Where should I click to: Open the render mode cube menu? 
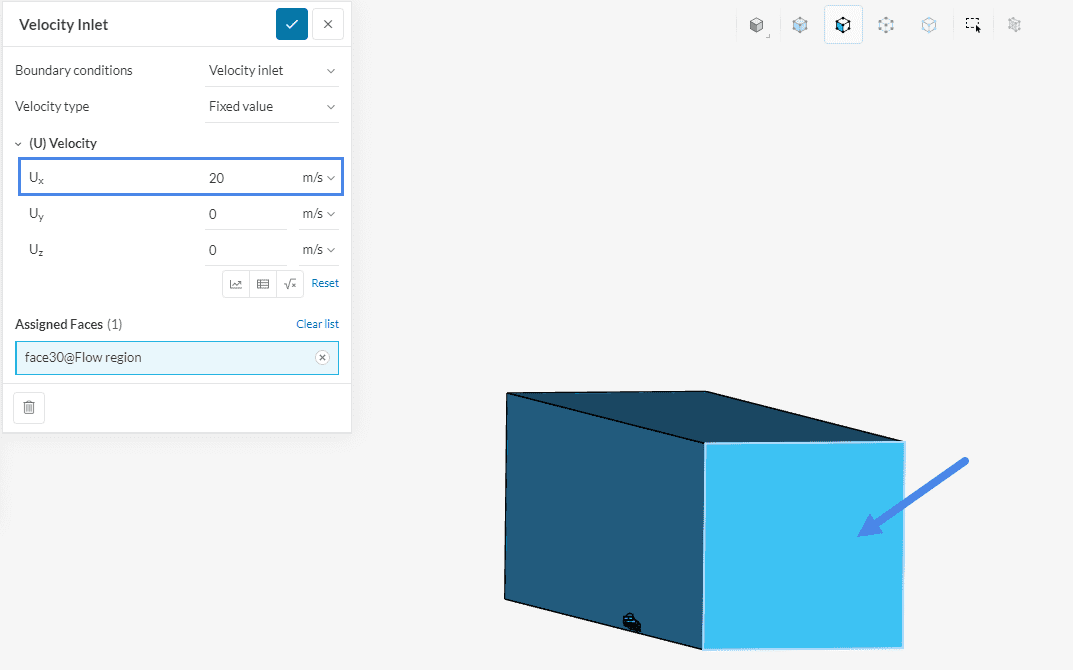pos(757,25)
